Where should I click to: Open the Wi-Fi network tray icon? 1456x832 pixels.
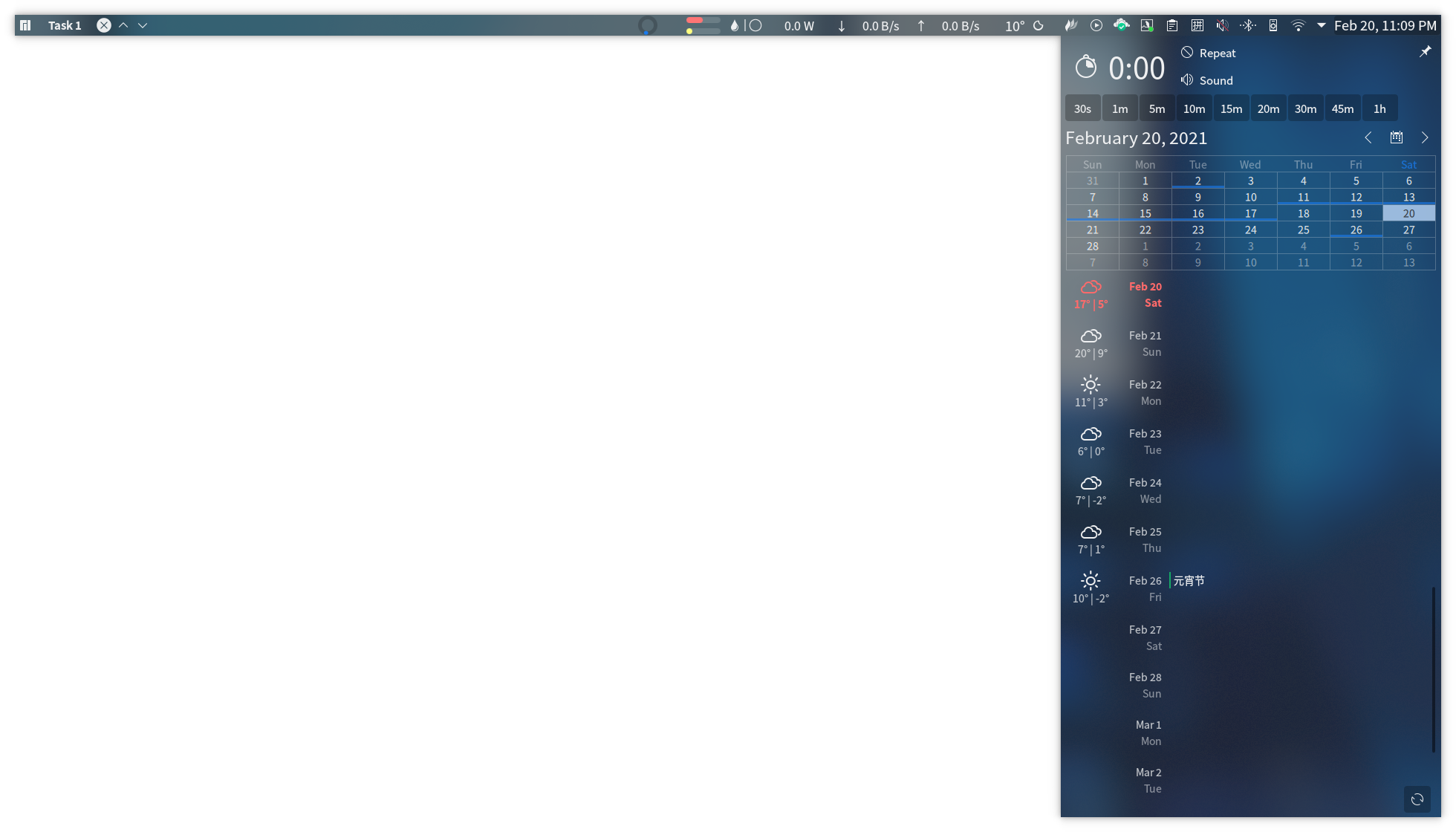pos(1298,25)
